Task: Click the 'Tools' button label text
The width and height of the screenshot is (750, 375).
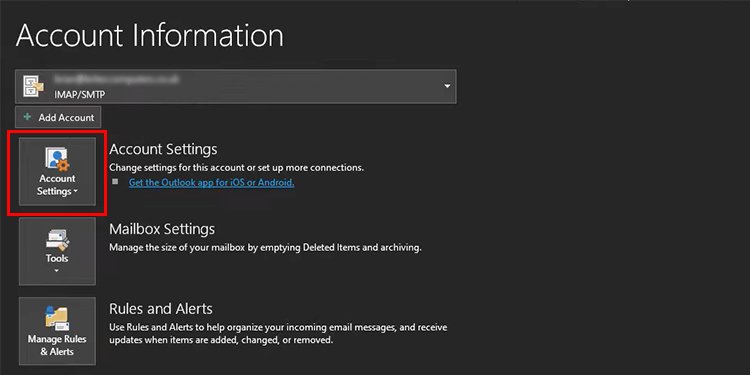Action: pyautogui.click(x=57, y=258)
